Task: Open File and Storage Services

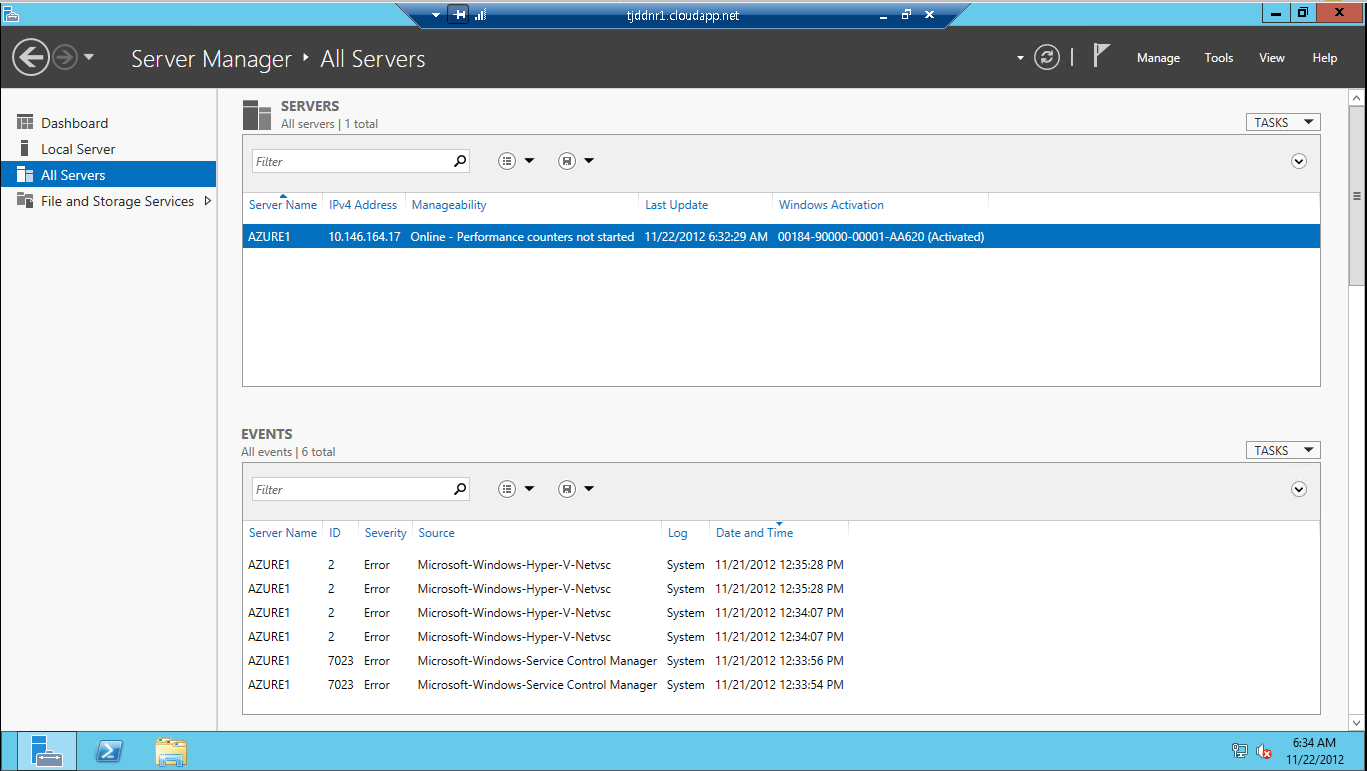Action: tap(117, 201)
